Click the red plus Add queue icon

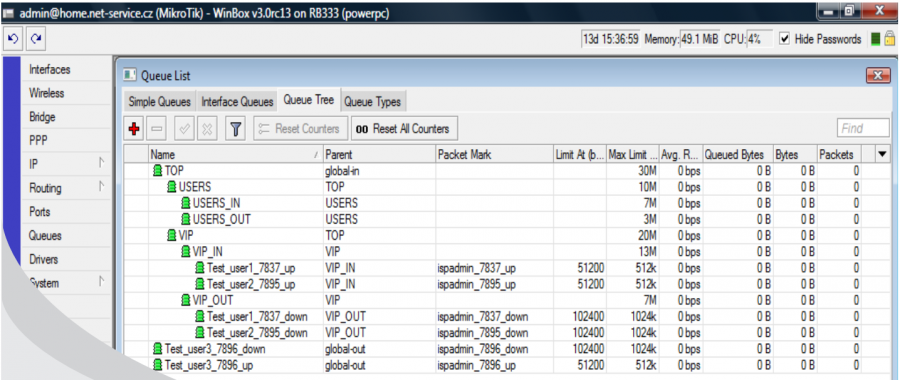click(134, 129)
